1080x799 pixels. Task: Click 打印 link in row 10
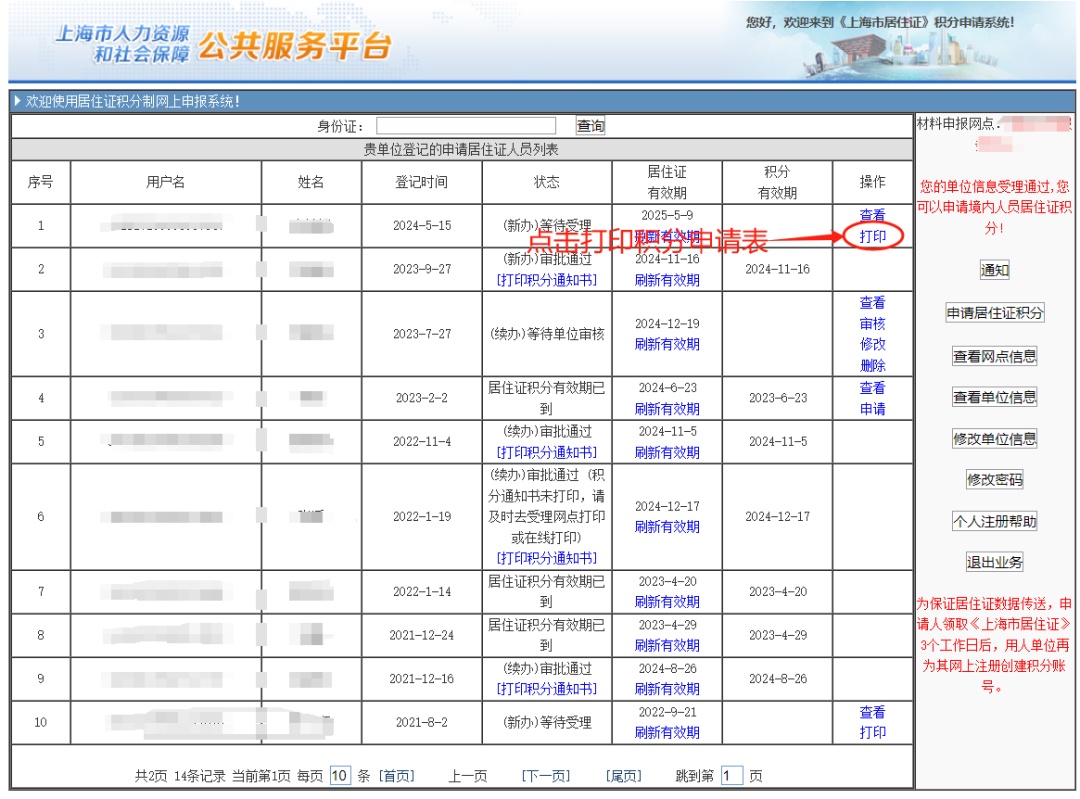tap(872, 733)
